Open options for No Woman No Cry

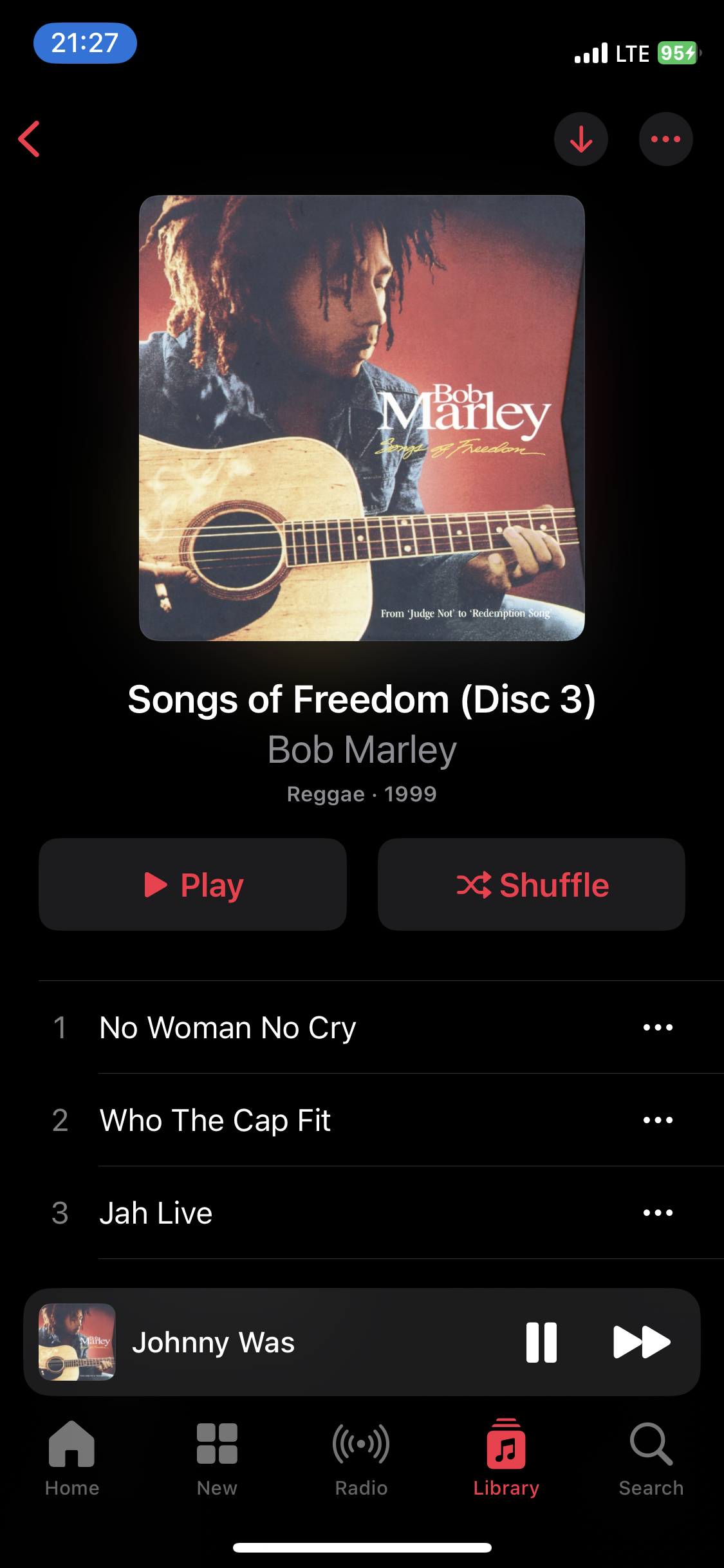[x=658, y=1027]
